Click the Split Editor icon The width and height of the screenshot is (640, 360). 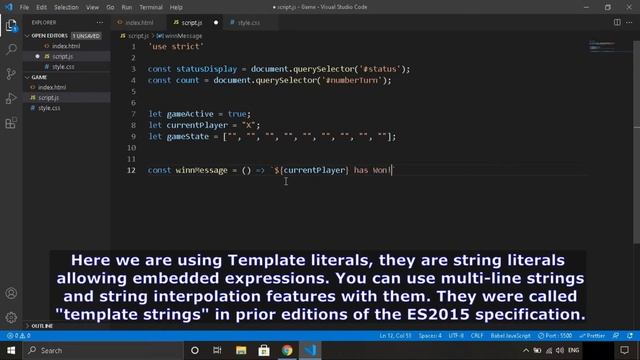tap(617, 22)
